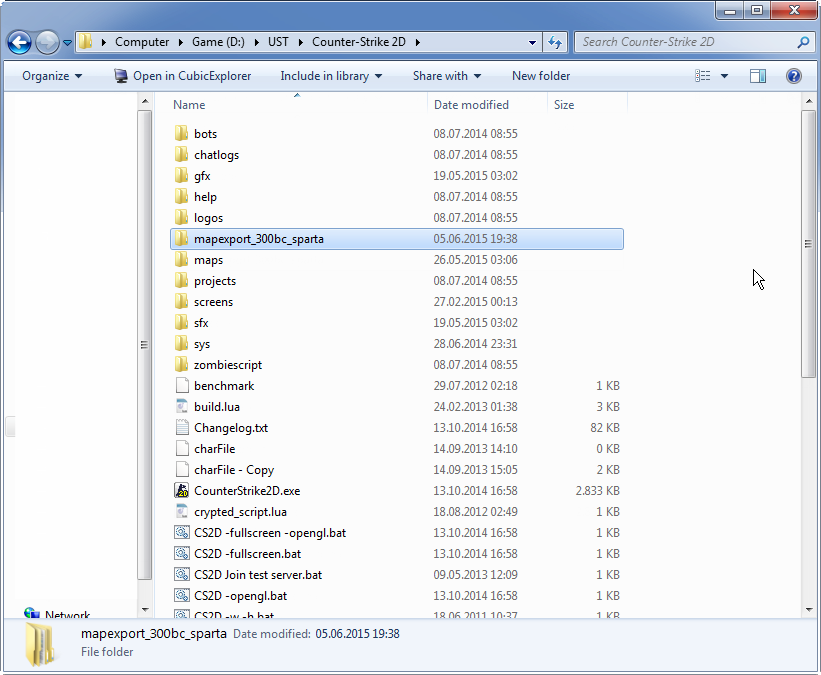Select the projects folder icon
The width and height of the screenshot is (821, 675).
181,281
